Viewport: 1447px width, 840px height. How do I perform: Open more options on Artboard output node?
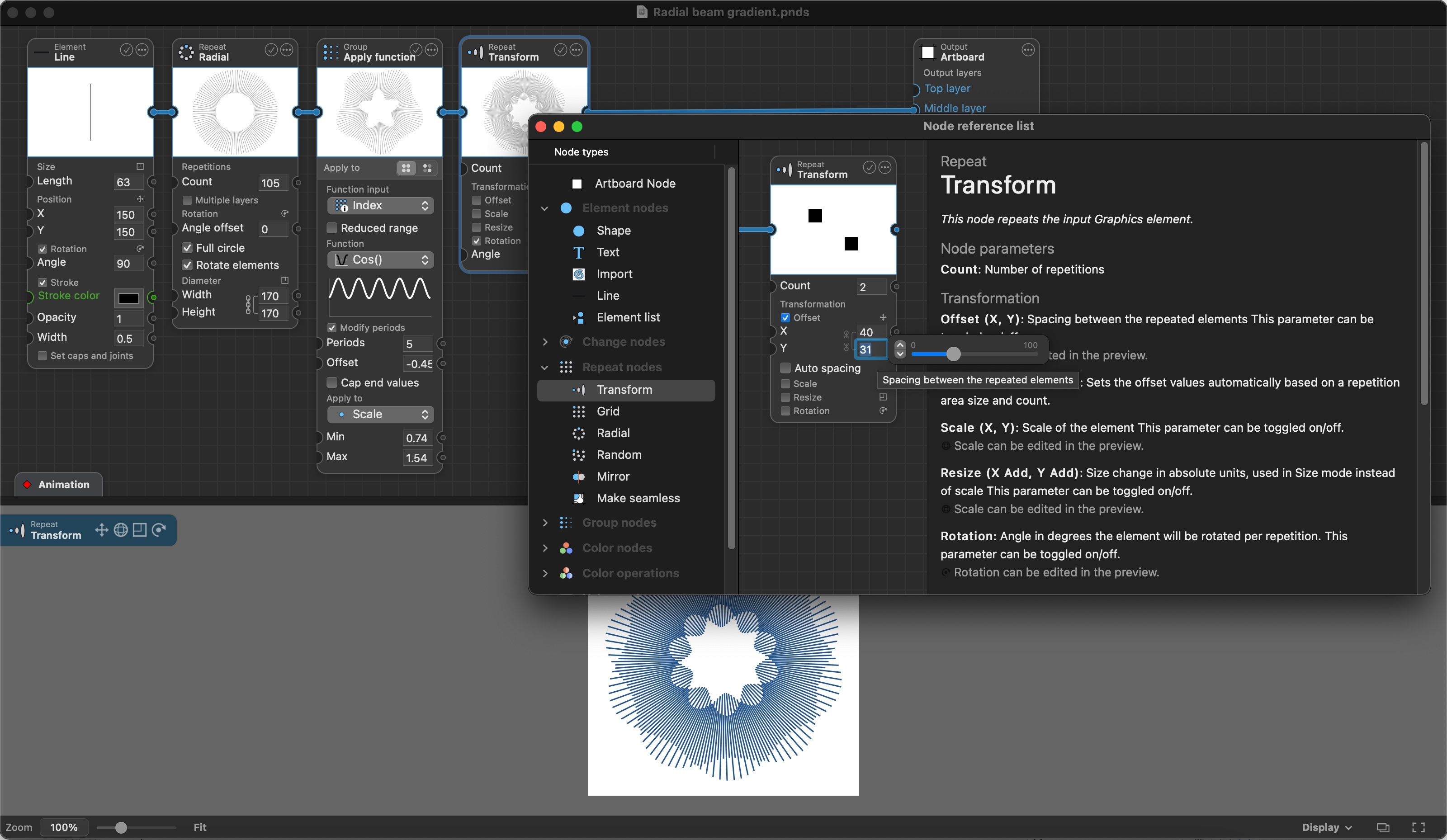pos(1028,51)
